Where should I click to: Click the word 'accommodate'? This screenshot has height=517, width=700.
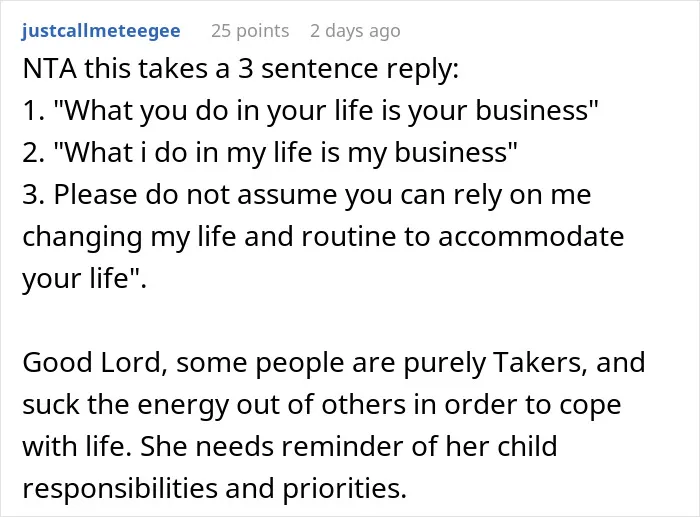pos(531,237)
